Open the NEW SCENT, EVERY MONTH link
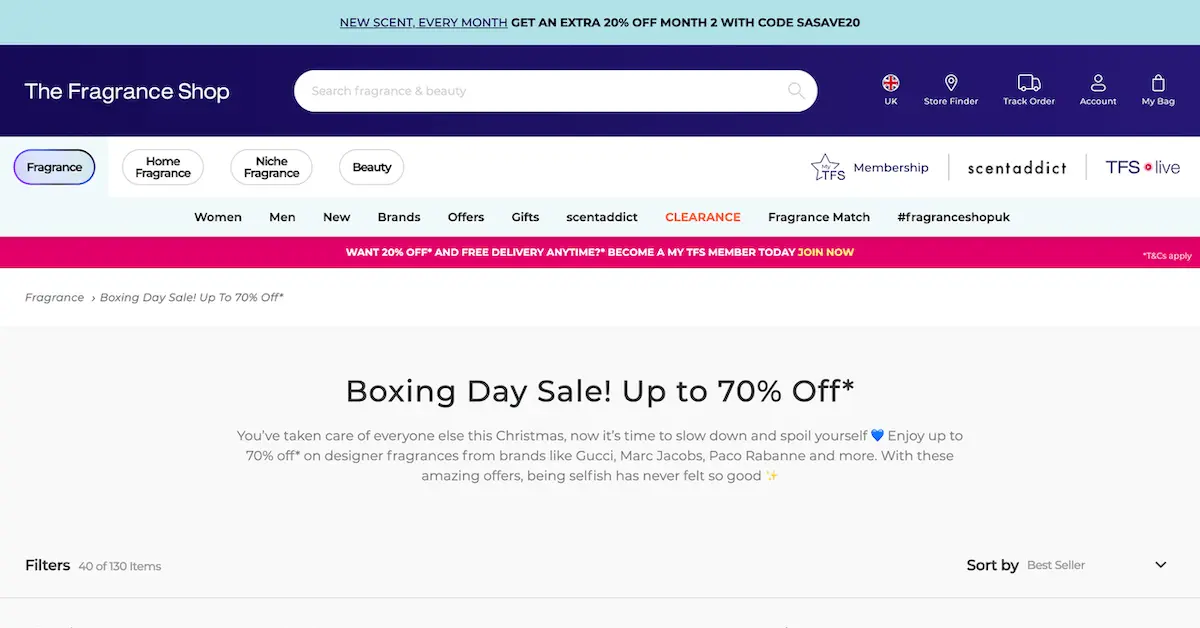The height and width of the screenshot is (628, 1200). [x=423, y=21]
